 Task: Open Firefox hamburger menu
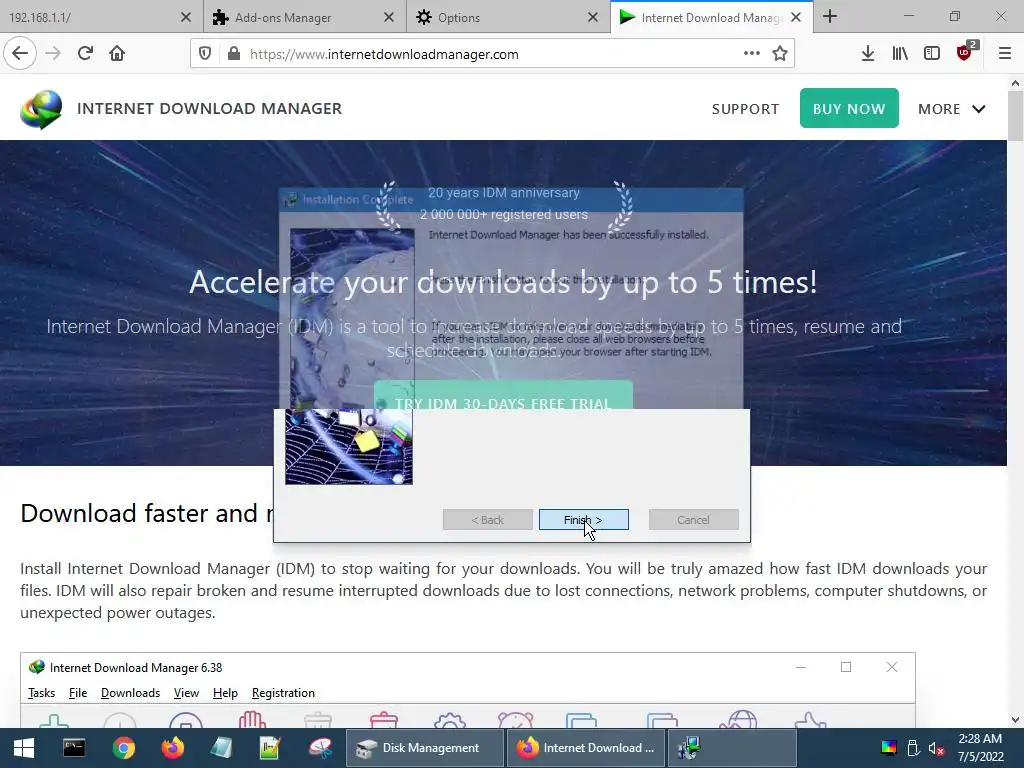point(1005,54)
